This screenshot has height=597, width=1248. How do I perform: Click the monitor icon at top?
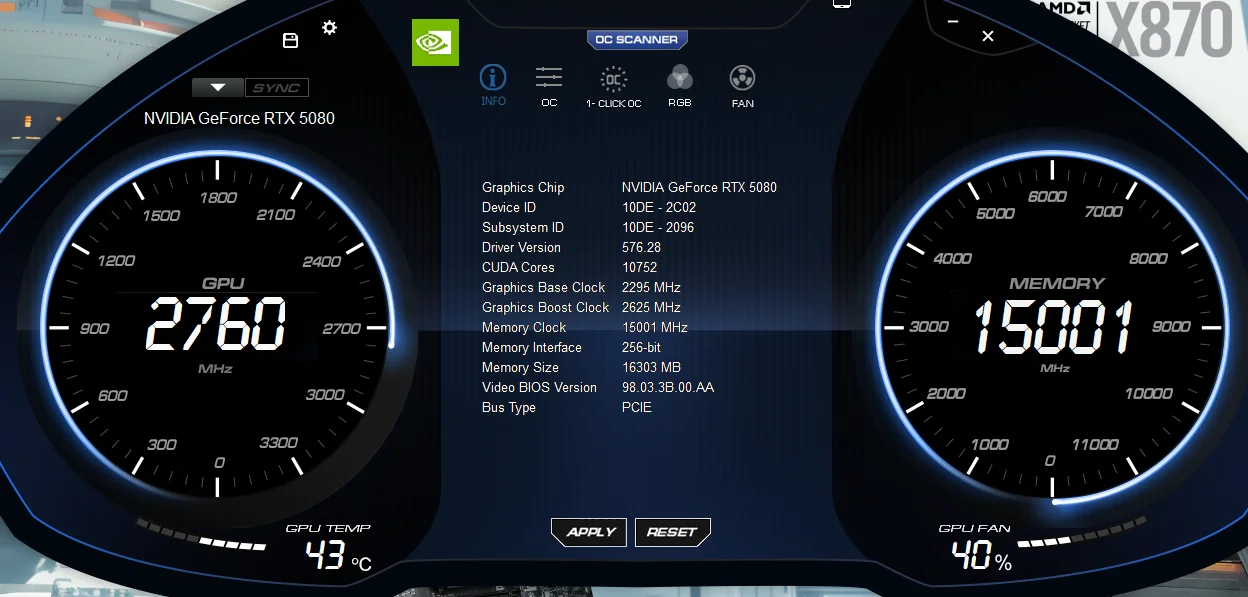pyautogui.click(x=842, y=3)
